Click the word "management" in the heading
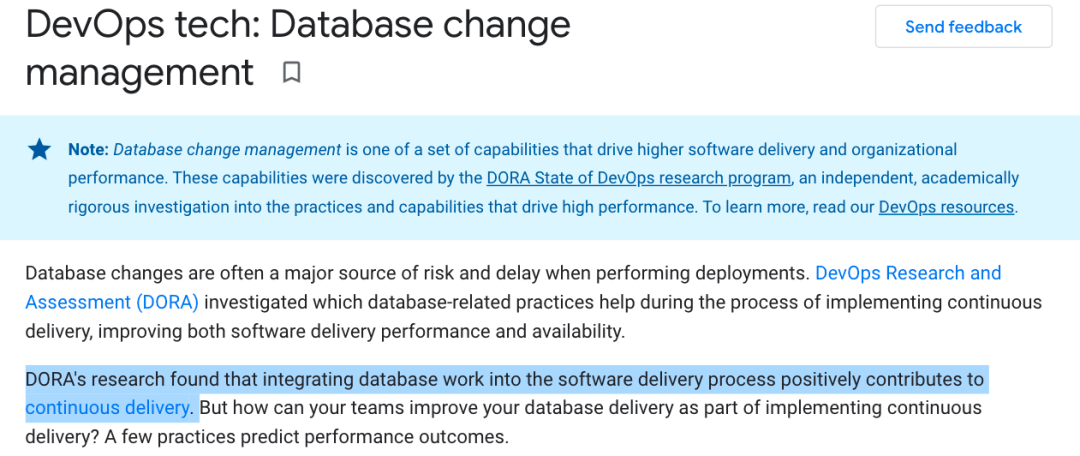The height and width of the screenshot is (456, 1080). point(140,72)
